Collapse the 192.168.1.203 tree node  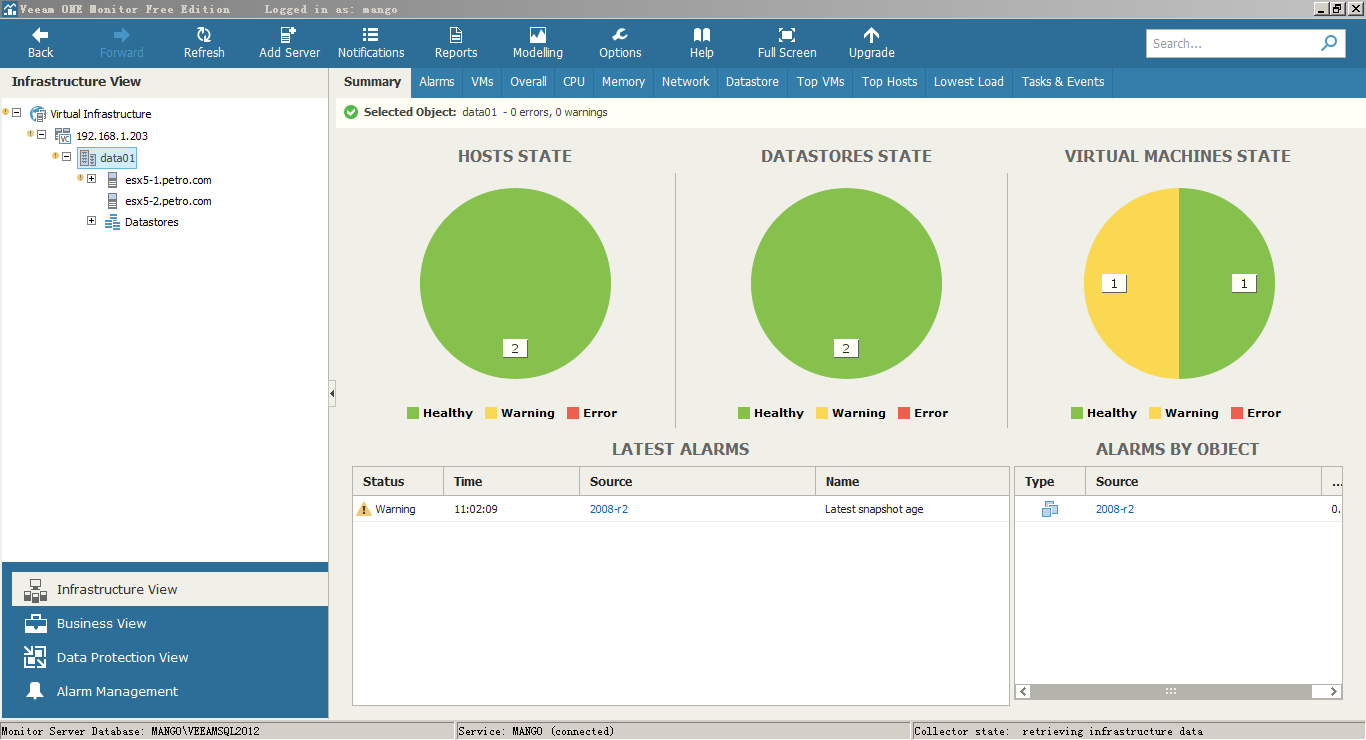(x=41, y=134)
